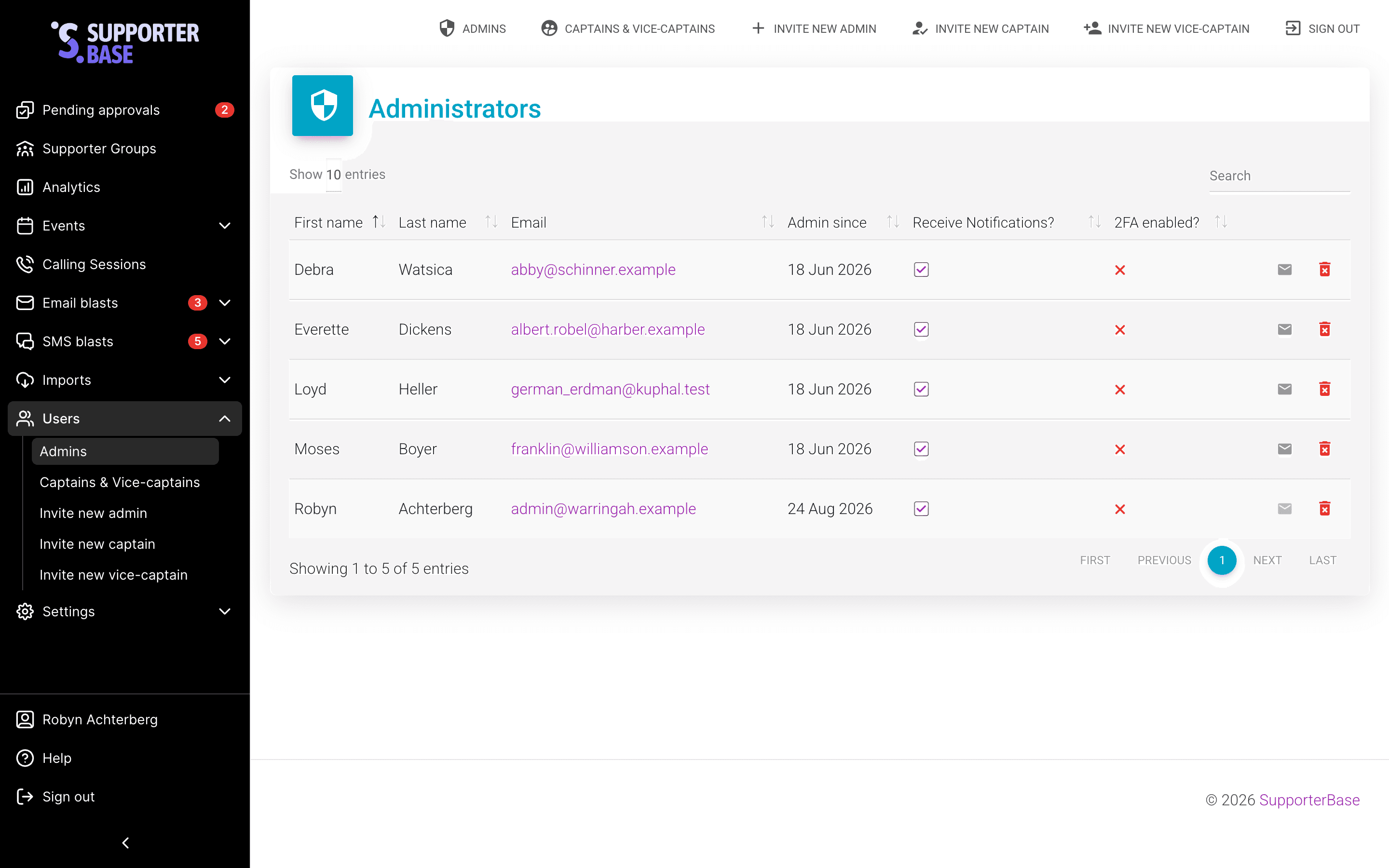Sort by Admin since column arrows
Screen dimensions: 1389x868
(893, 222)
